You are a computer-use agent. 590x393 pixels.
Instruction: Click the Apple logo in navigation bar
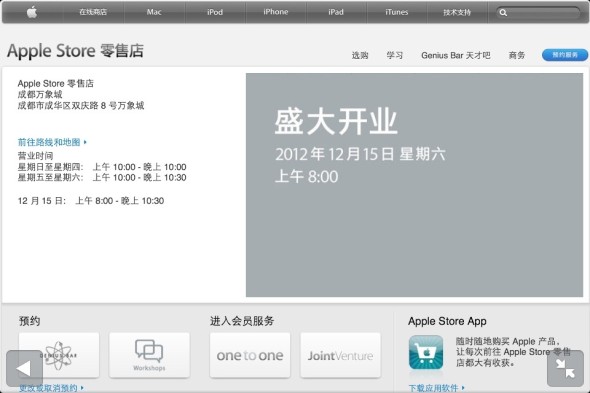[x=32, y=12]
